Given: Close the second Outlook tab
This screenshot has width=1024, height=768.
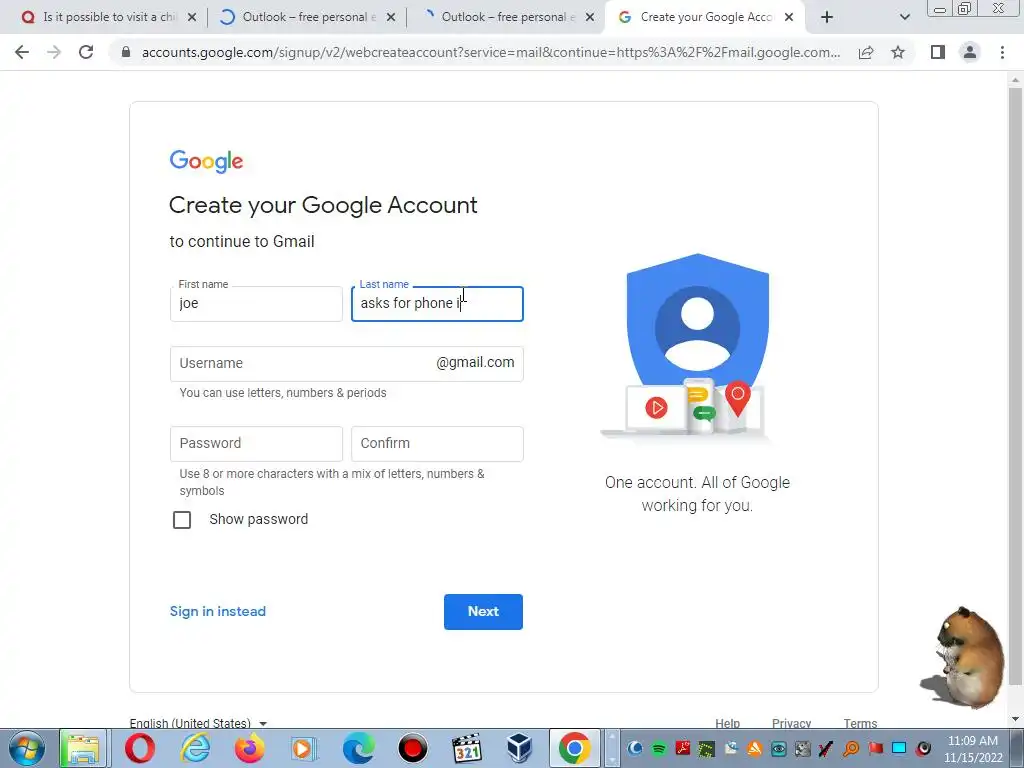Looking at the screenshot, I should [590, 18].
